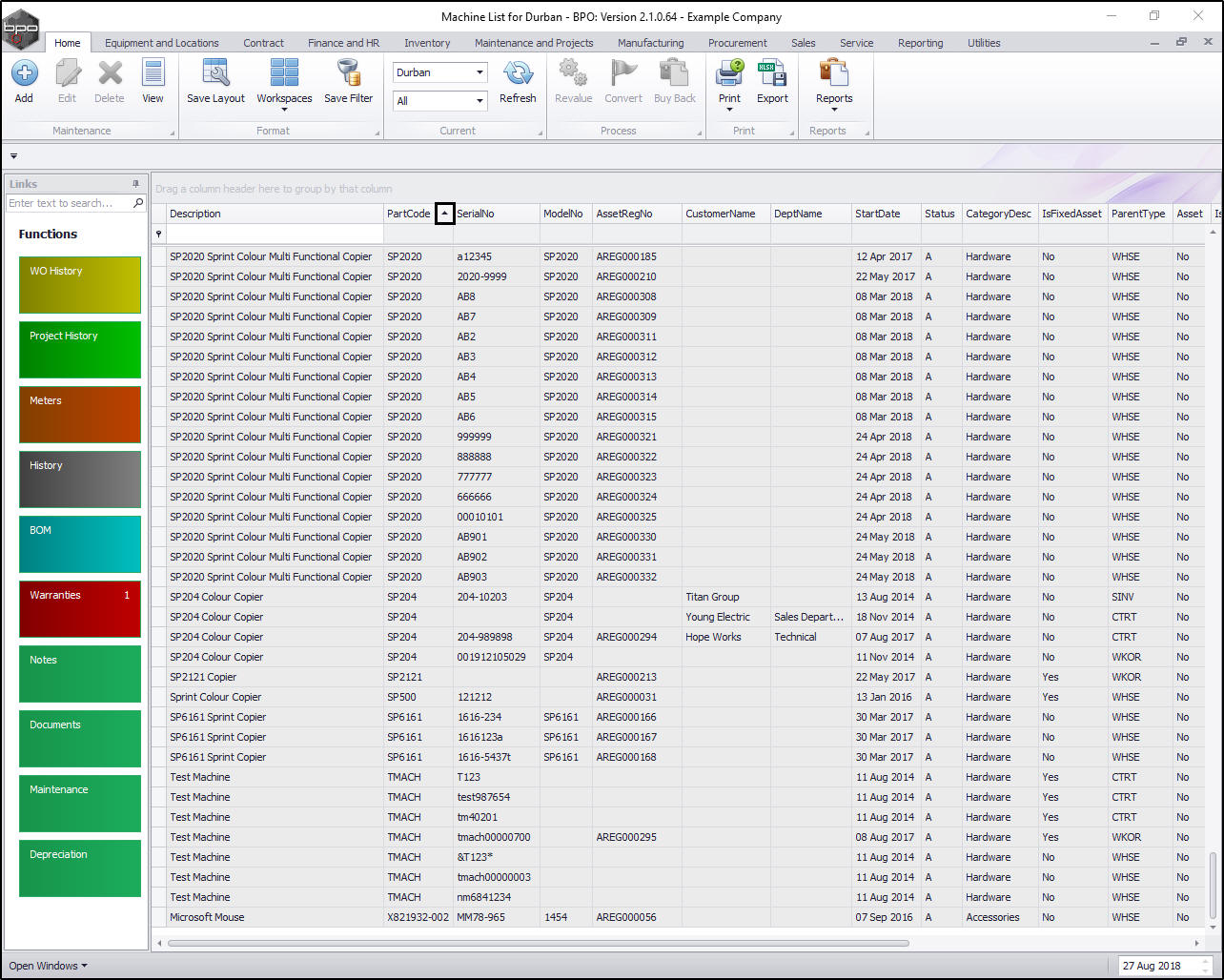Click the Add machine icon
Image resolution: width=1224 pixels, height=980 pixels.
pos(24,72)
